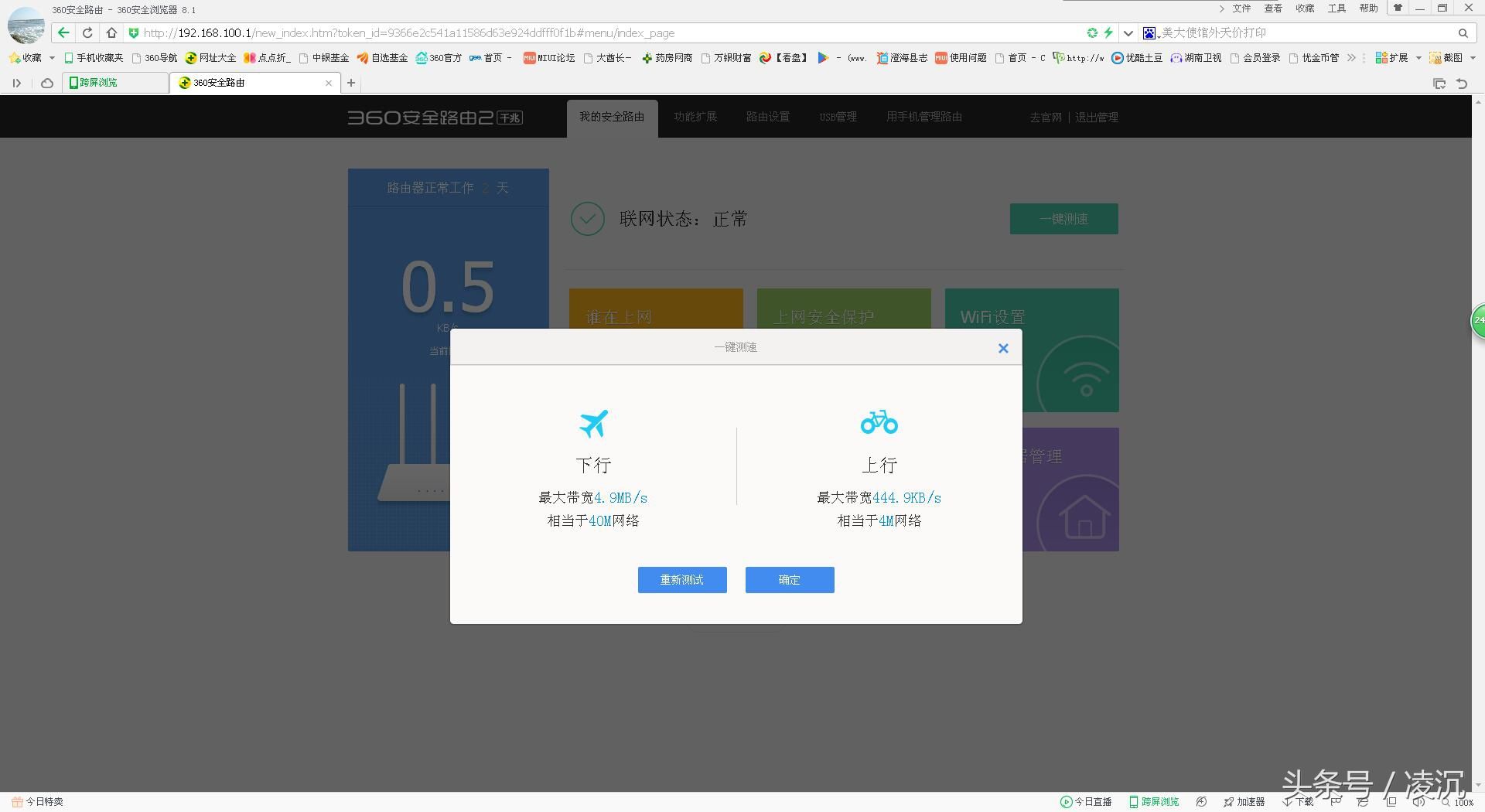Open the 澄海县志 bookmark
This screenshot has width=1485, height=812.
[x=902, y=58]
